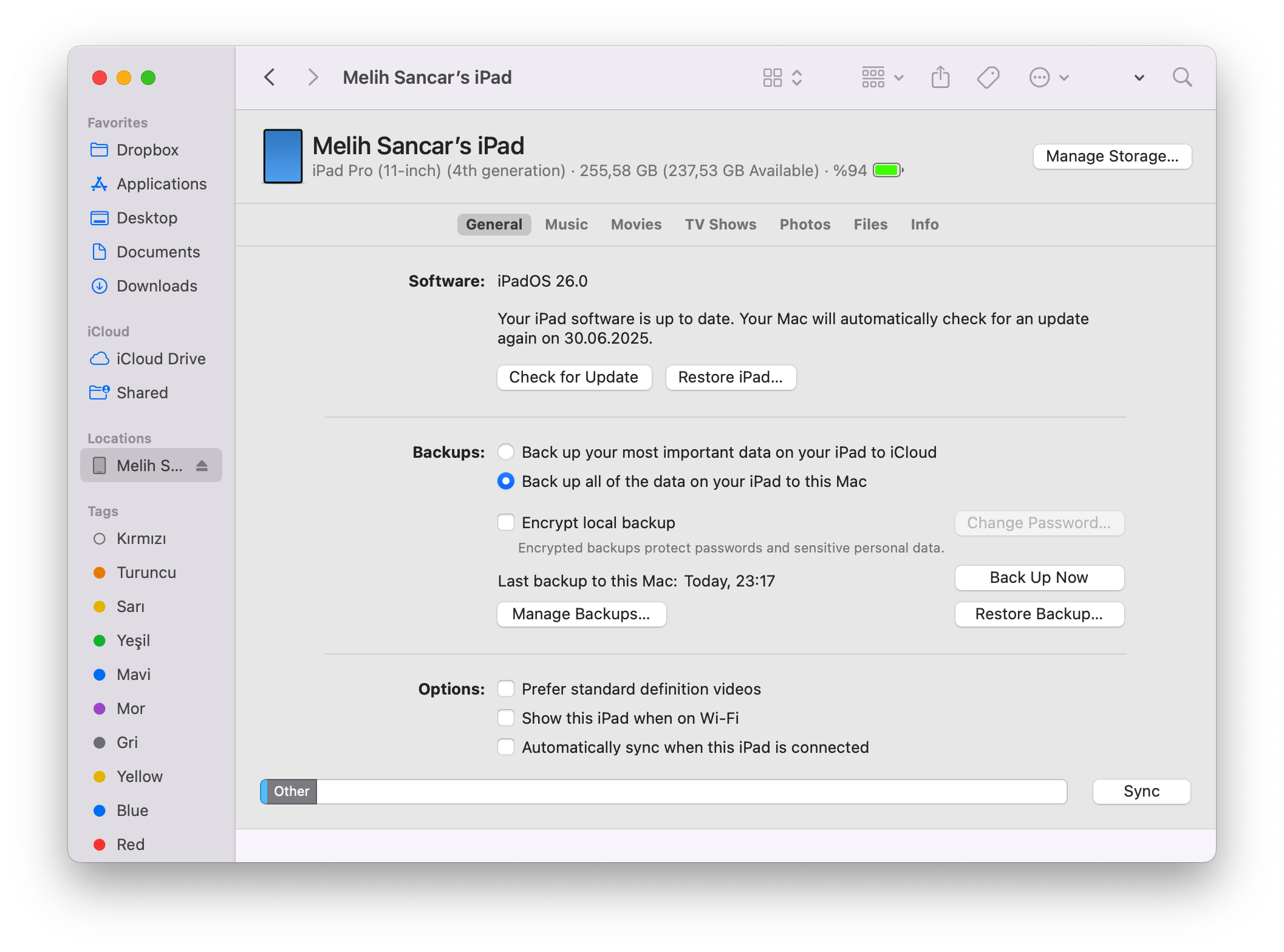Open the icon view switcher dropdown
Viewport: 1284px width, 952px height.
[782, 78]
